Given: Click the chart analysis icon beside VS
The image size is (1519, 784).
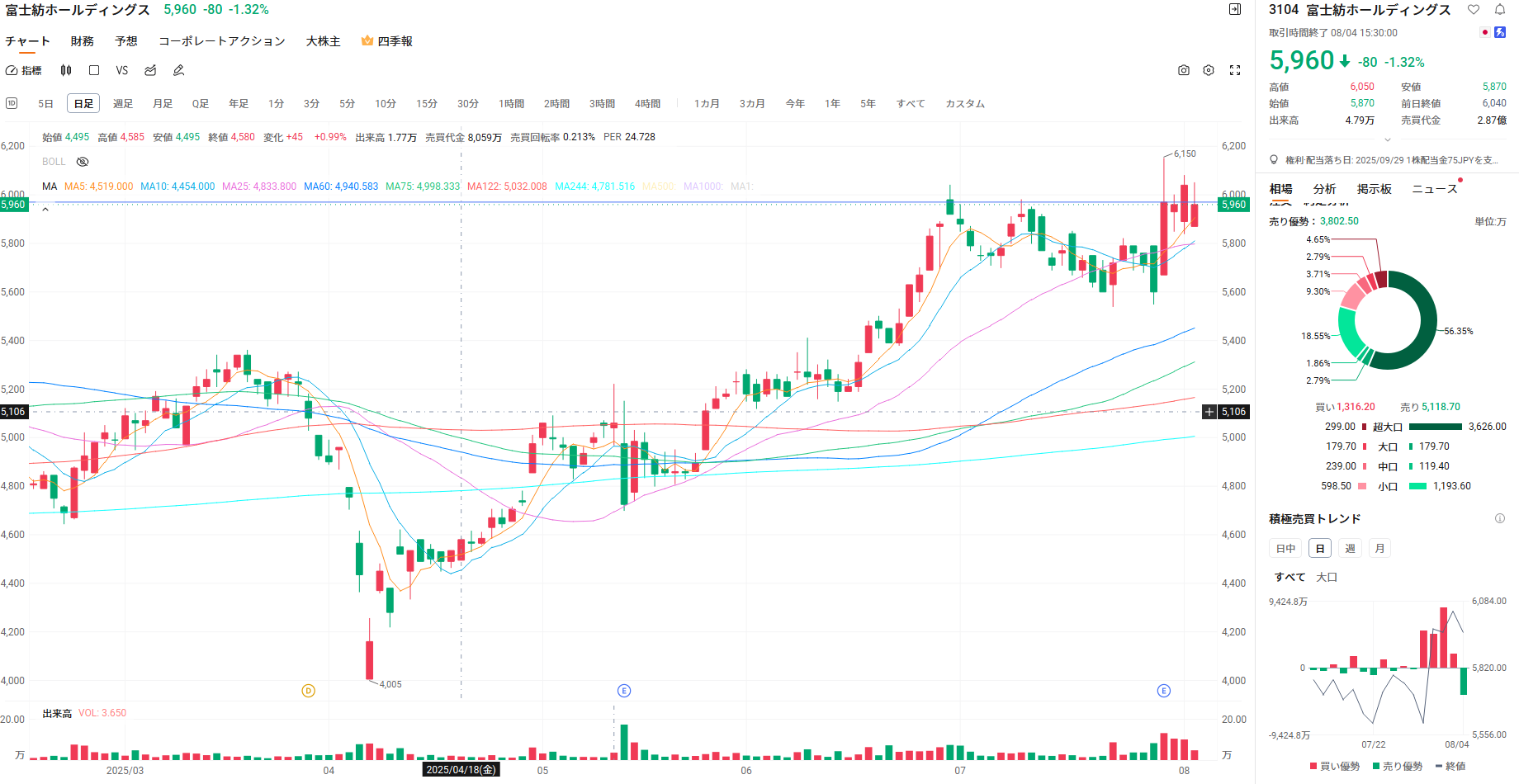Looking at the screenshot, I should click(x=150, y=71).
